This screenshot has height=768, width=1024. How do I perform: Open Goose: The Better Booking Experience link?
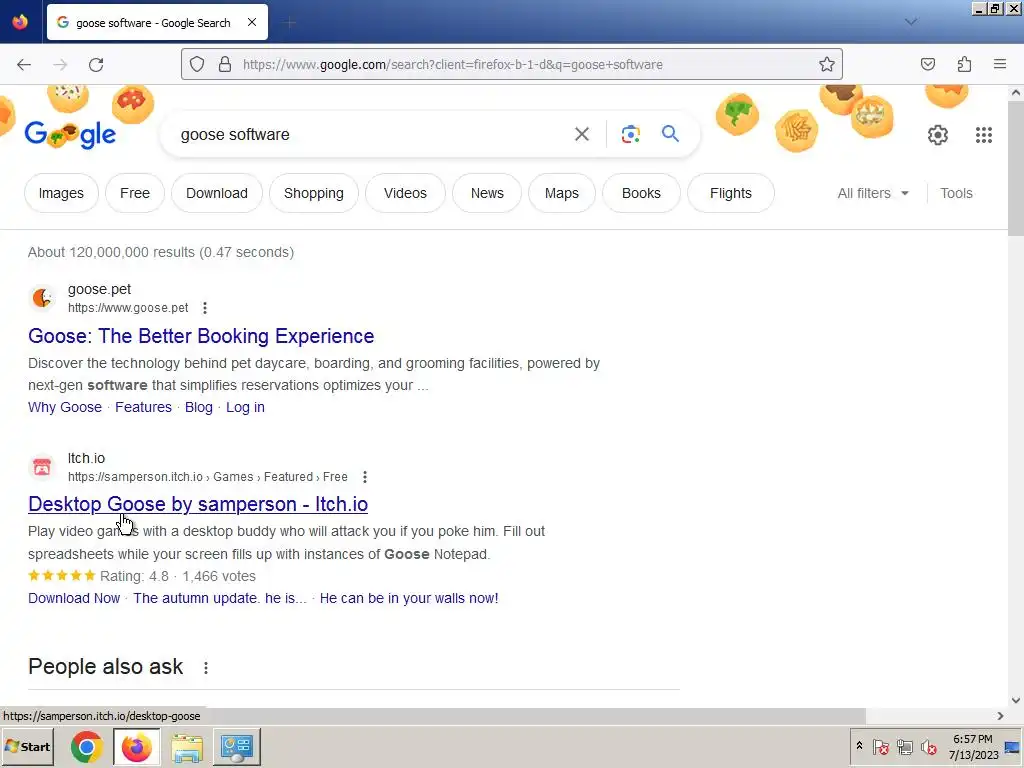[x=201, y=336]
